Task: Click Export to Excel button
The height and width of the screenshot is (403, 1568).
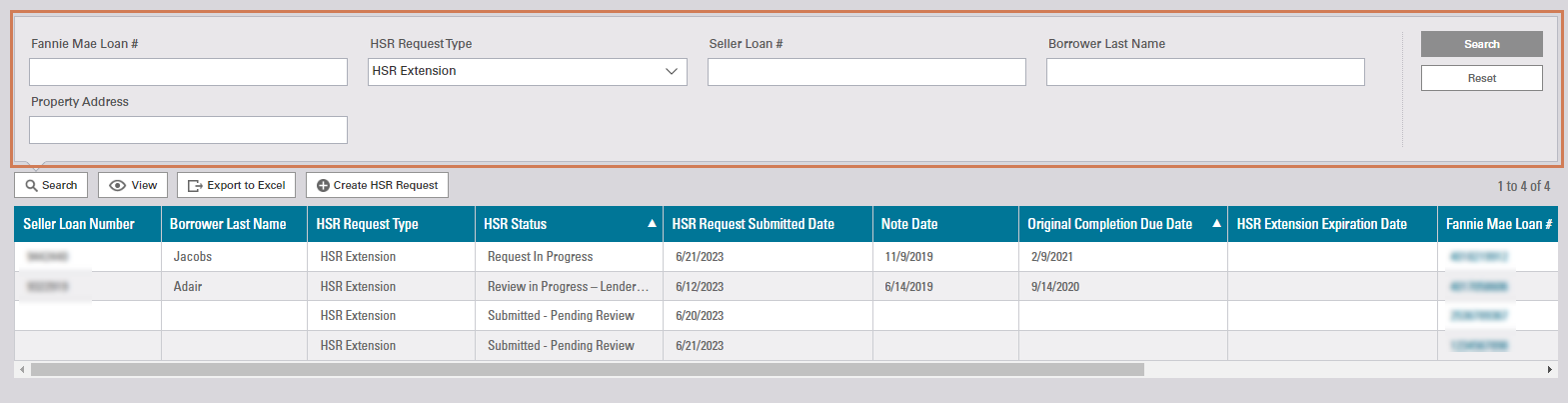Action: (x=237, y=185)
